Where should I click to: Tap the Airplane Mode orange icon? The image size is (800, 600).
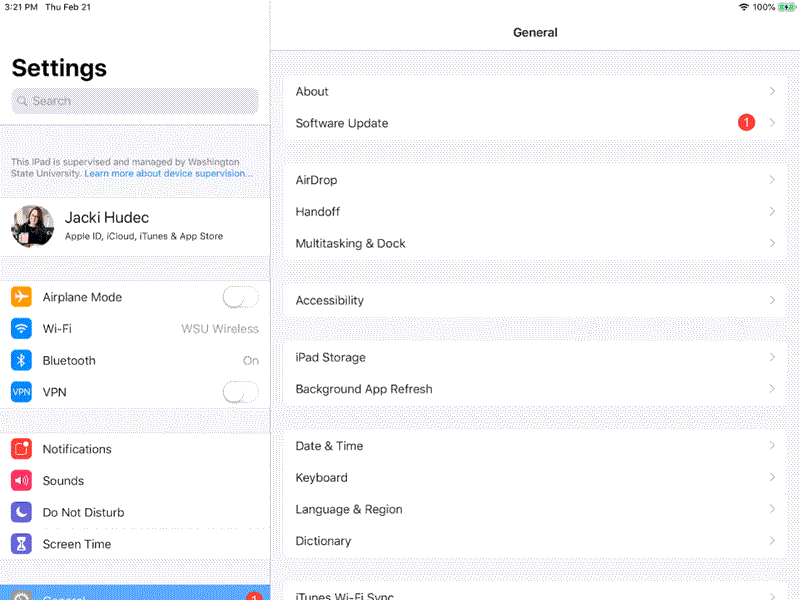click(x=21, y=297)
